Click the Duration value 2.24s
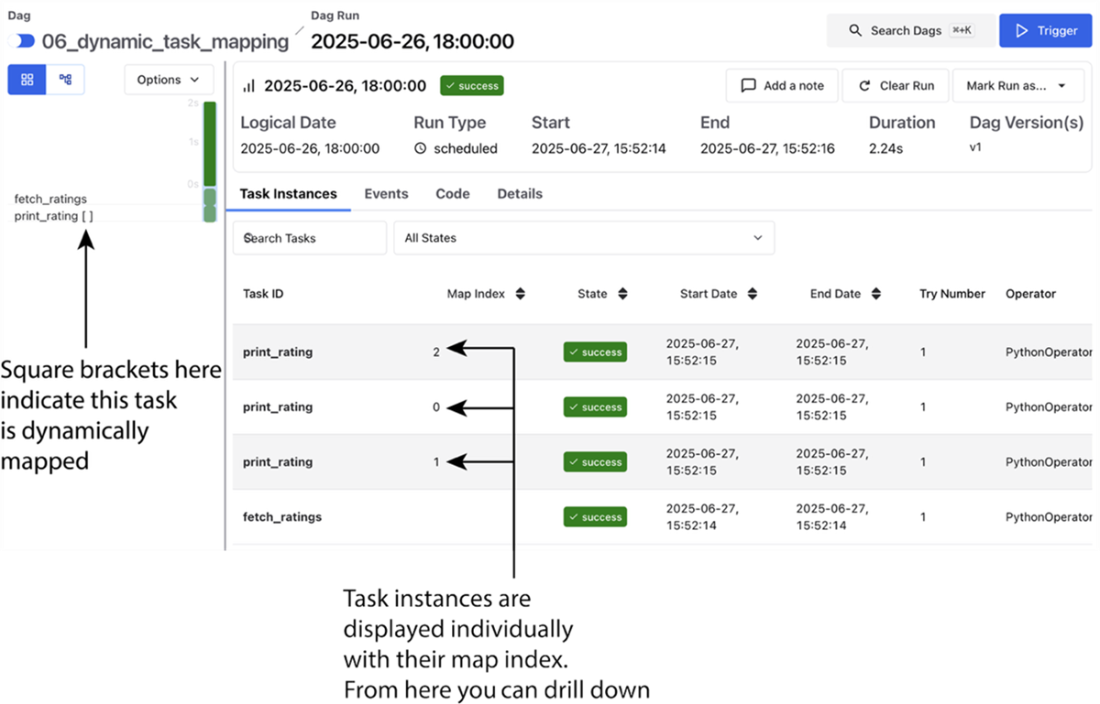Viewport: 1100px width, 704px height. (x=886, y=149)
